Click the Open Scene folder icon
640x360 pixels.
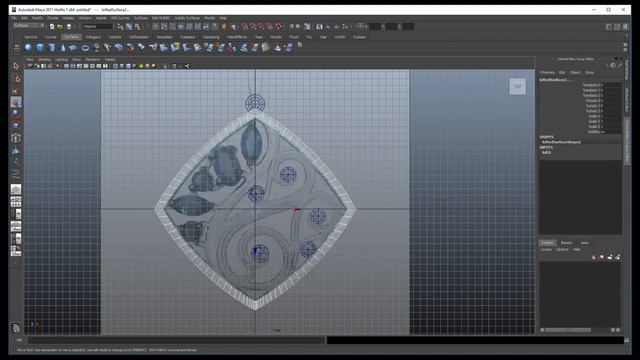click(60, 27)
